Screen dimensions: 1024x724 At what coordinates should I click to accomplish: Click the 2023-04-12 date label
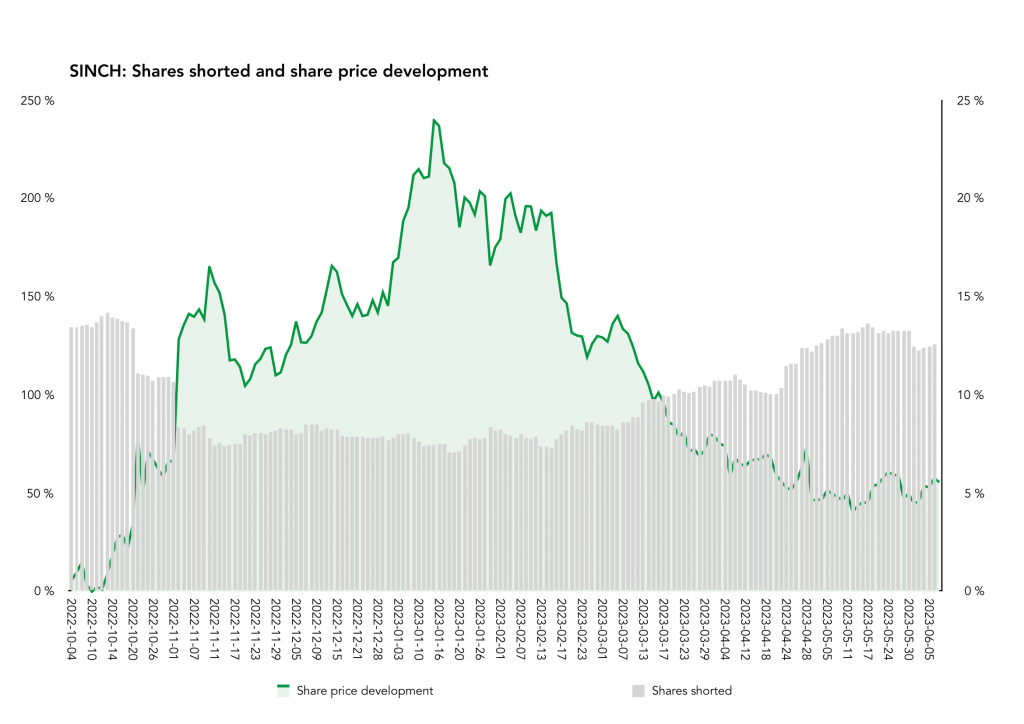[x=746, y=629]
